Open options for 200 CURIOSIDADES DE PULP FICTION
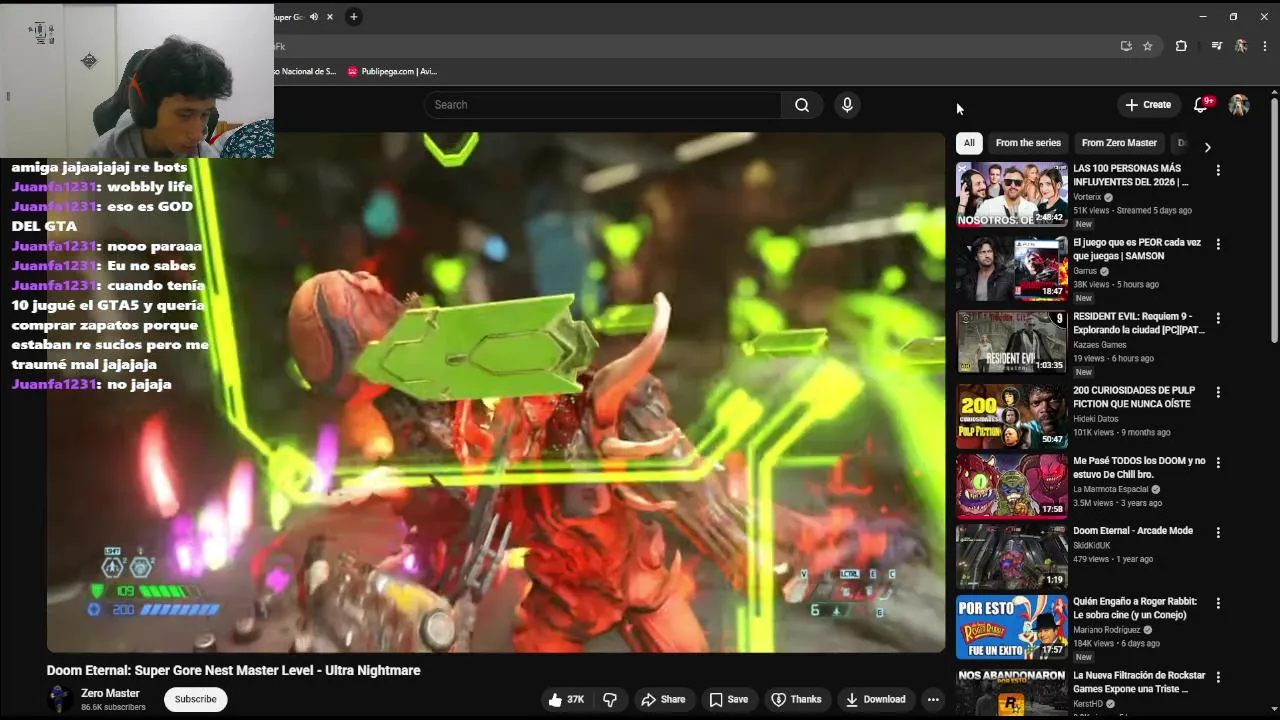This screenshot has width=1280, height=720. 1218,392
